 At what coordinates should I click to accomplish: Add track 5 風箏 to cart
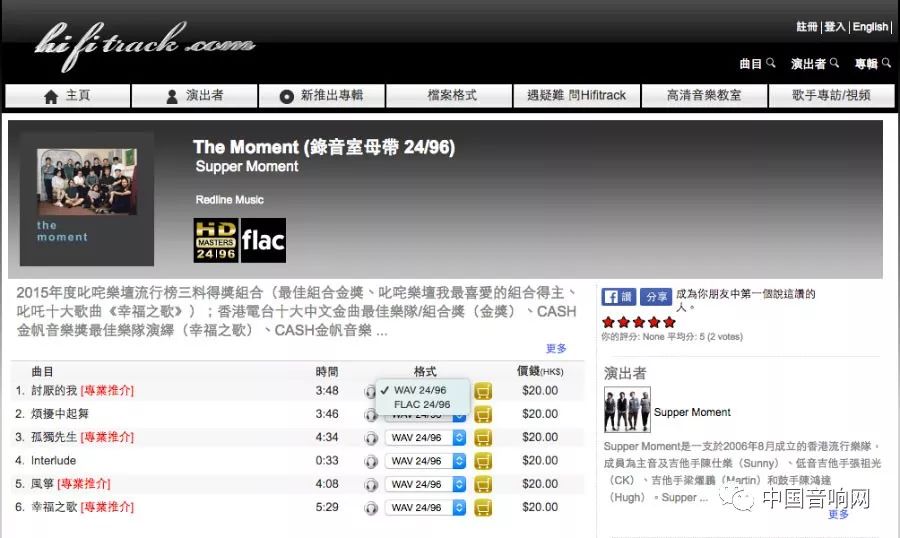[483, 485]
